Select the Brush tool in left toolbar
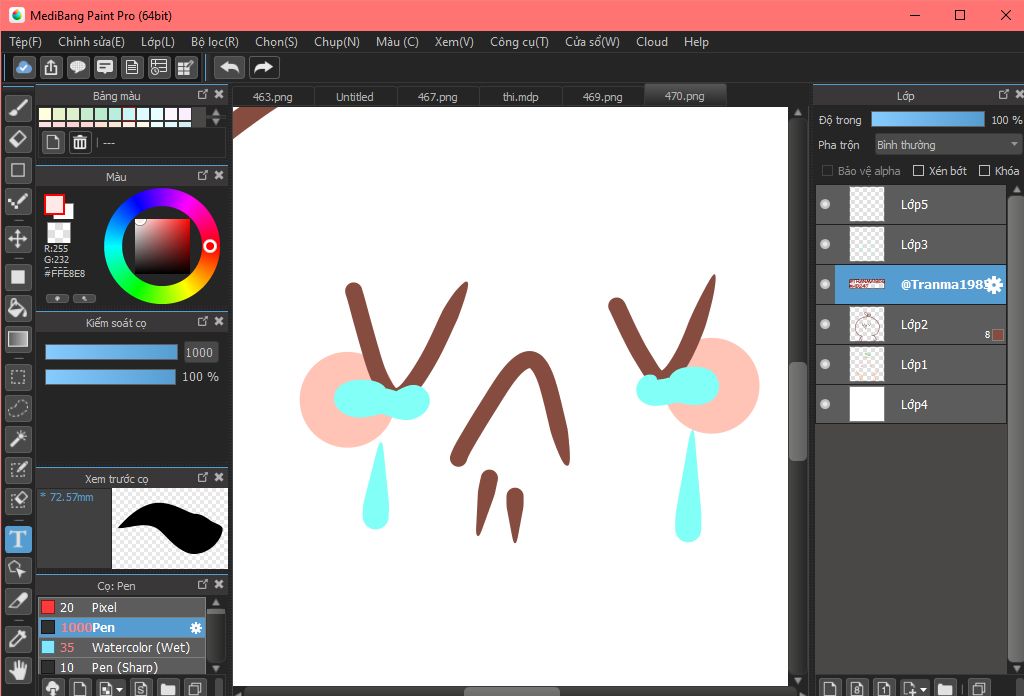The image size is (1024, 696). pyautogui.click(x=18, y=108)
